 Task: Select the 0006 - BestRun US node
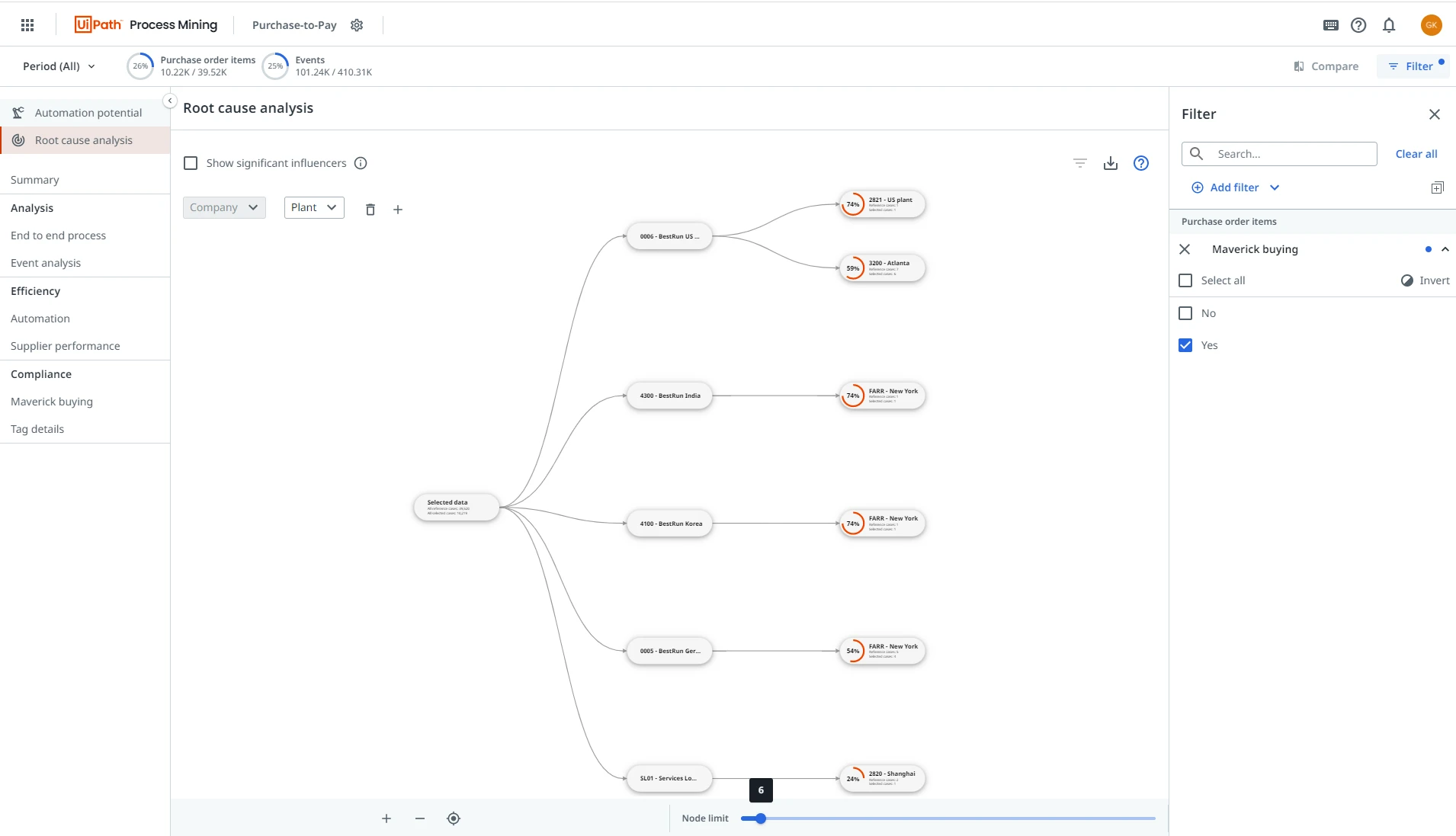click(669, 236)
